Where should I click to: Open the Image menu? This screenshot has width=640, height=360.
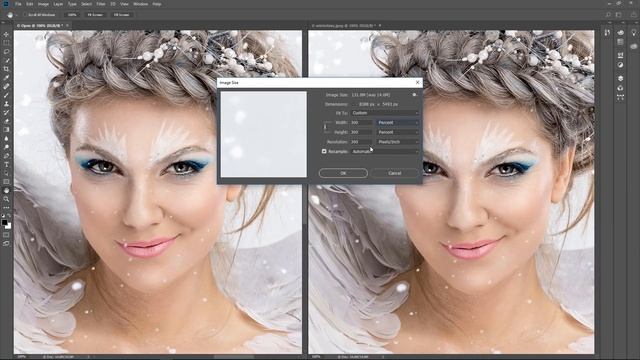[43, 4]
